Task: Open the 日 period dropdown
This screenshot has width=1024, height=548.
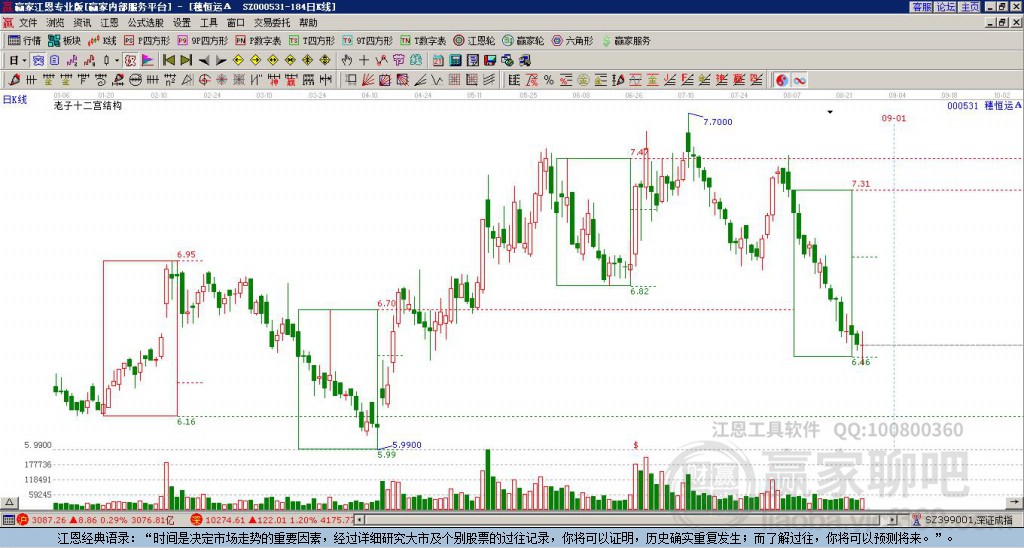Action: pyautogui.click(x=18, y=61)
